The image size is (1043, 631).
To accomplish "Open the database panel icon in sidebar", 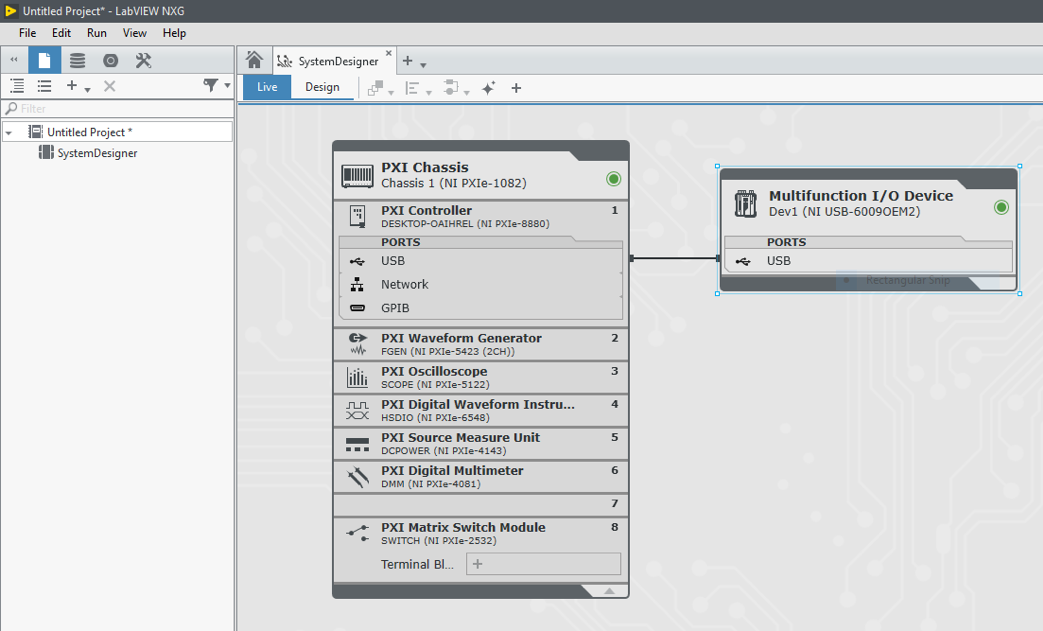I will pyautogui.click(x=77, y=60).
